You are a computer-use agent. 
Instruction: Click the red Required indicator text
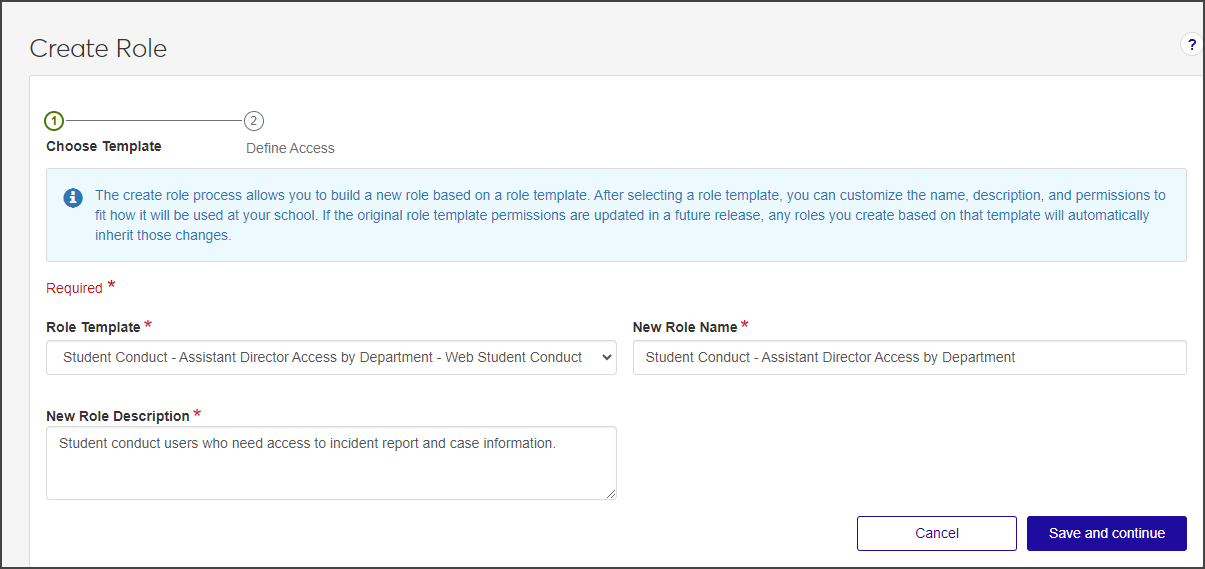point(74,288)
